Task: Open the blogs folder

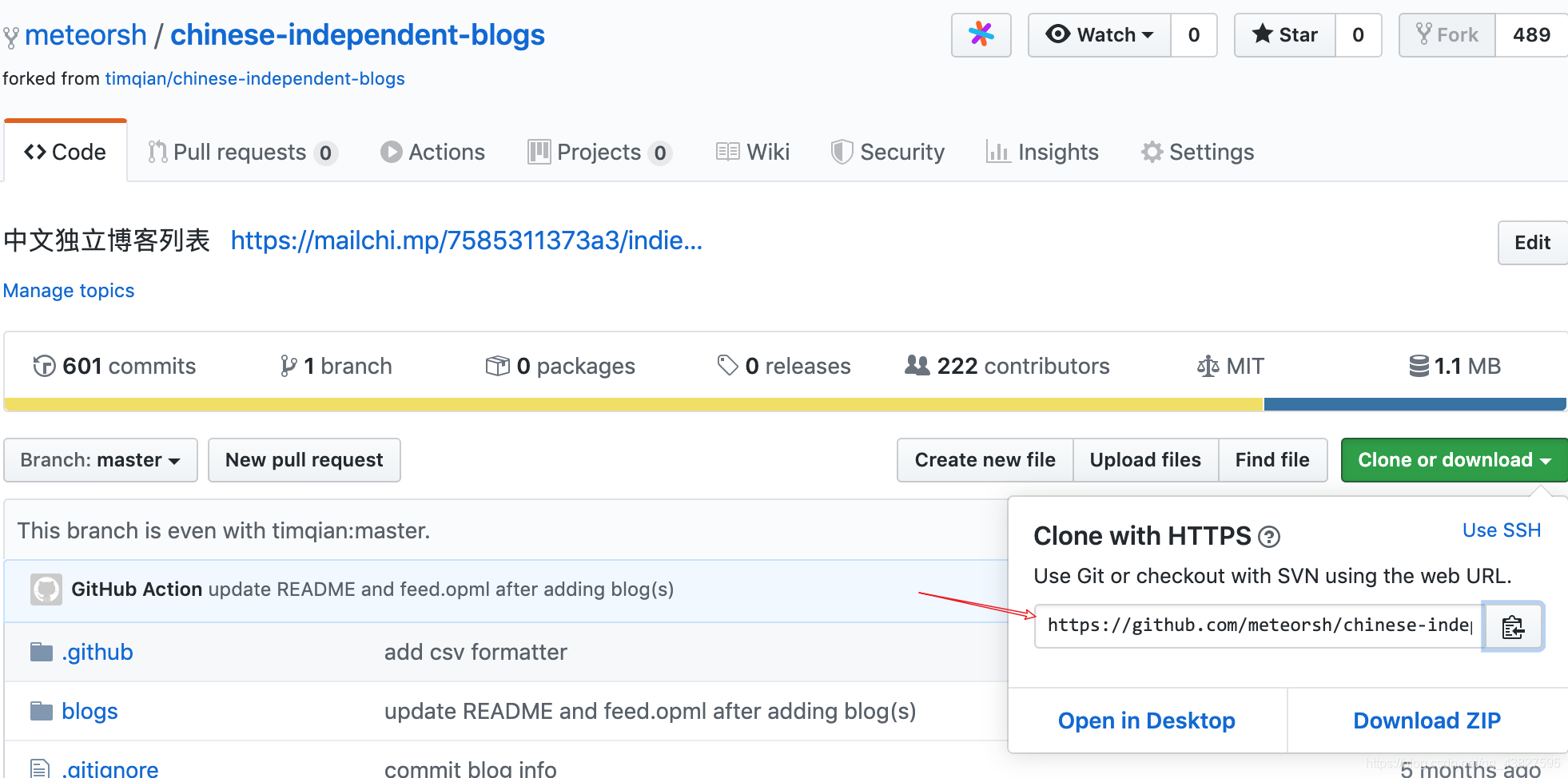Action: [90, 711]
